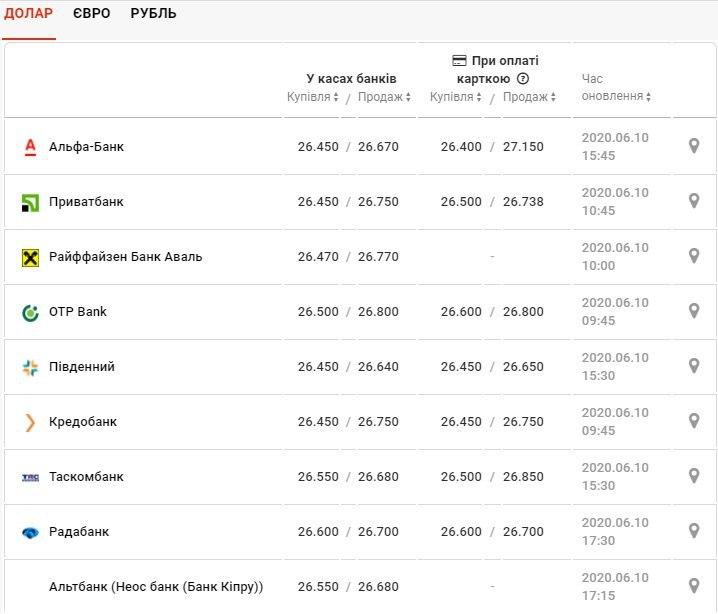Image resolution: width=718 pixels, height=614 pixels.
Task: Show OTP Bank location pin
Action: point(694,311)
